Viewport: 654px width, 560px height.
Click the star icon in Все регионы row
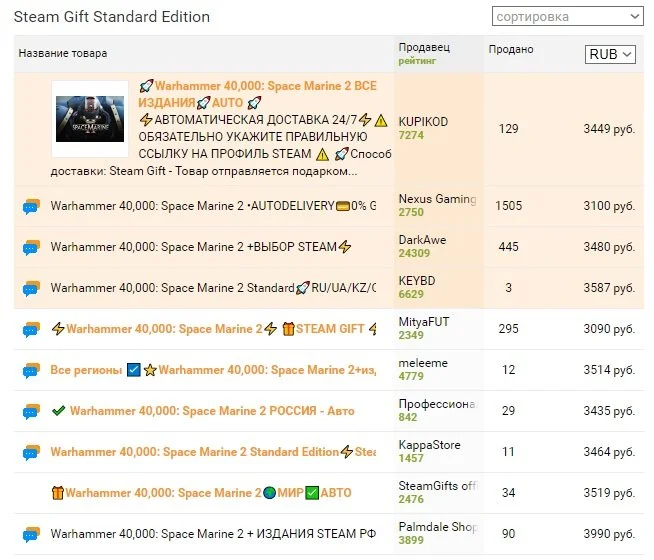click(x=150, y=370)
